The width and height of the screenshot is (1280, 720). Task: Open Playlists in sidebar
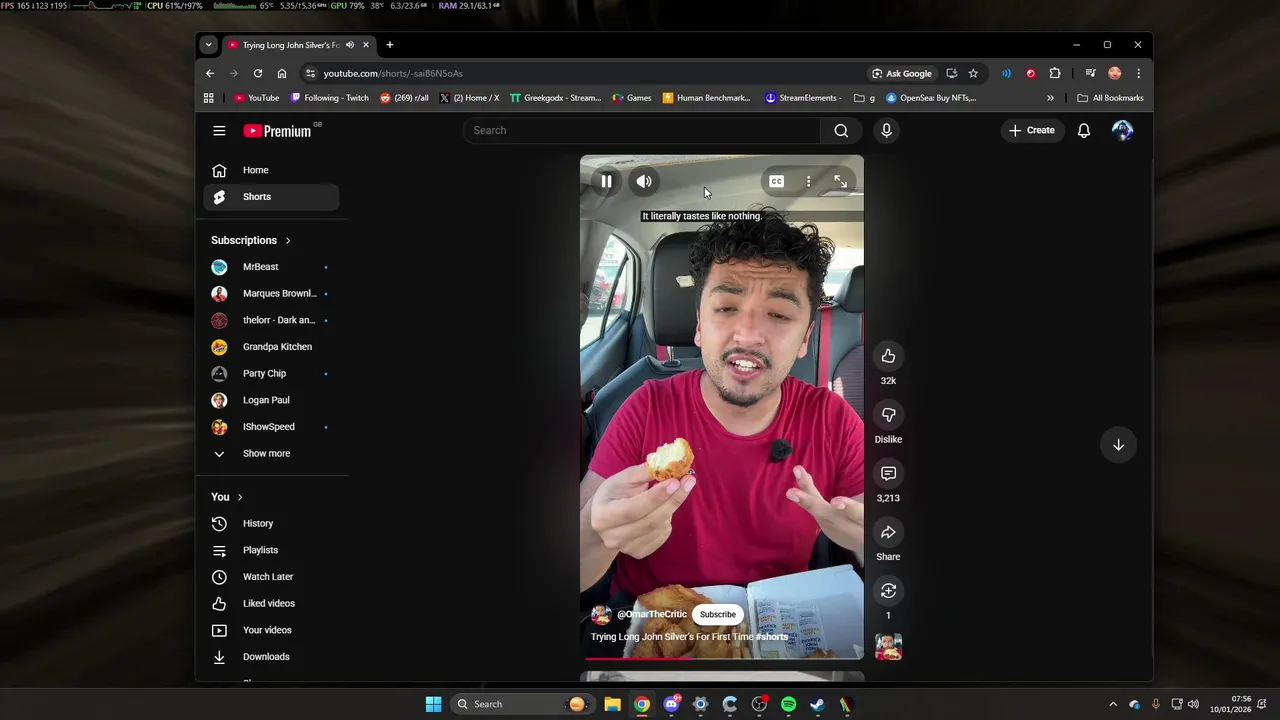click(271, 550)
